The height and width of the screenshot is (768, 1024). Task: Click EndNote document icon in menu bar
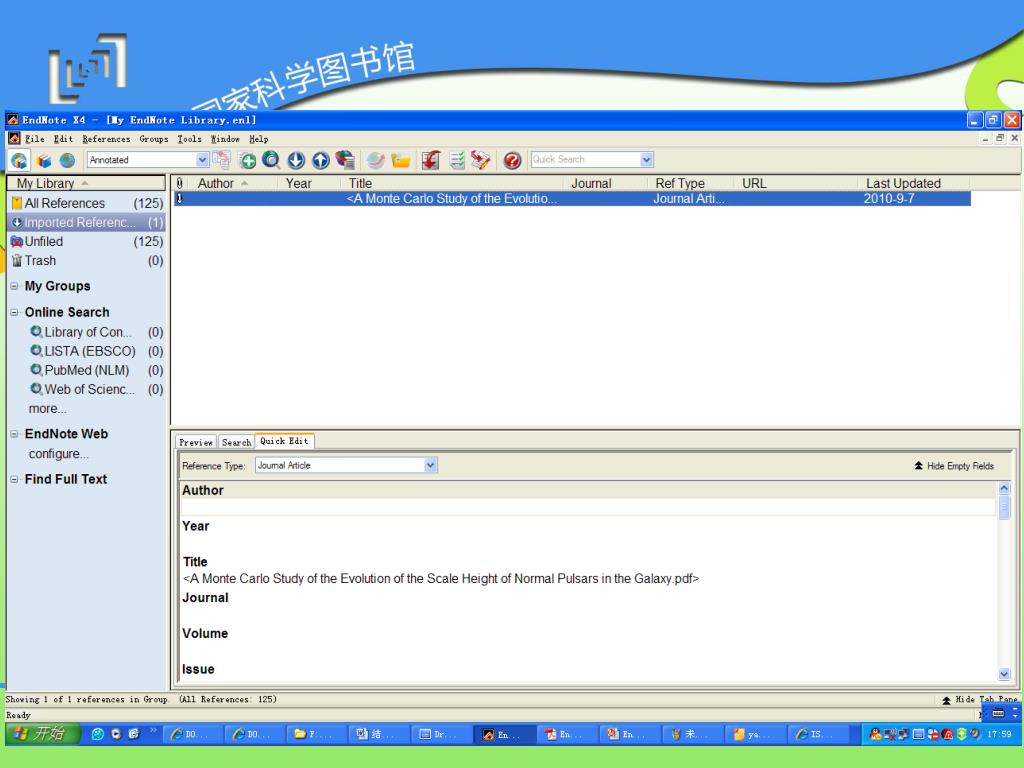pos(14,138)
